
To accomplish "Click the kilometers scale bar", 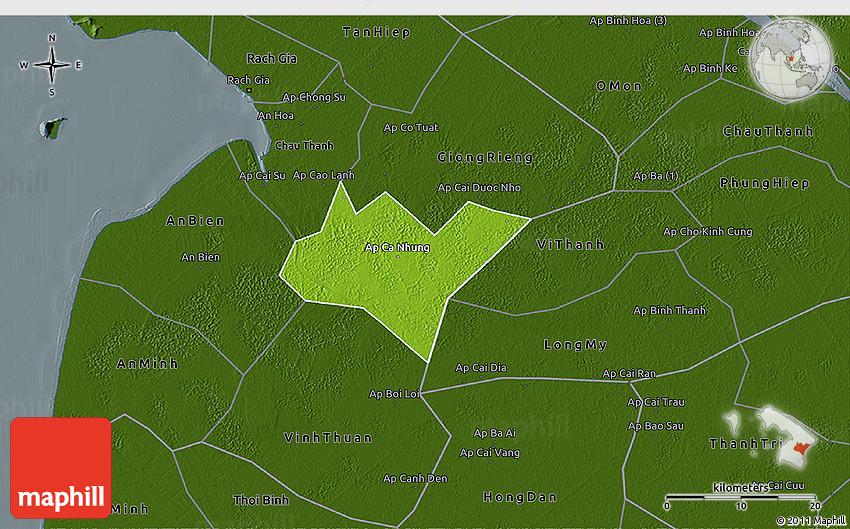I will click(x=741, y=496).
